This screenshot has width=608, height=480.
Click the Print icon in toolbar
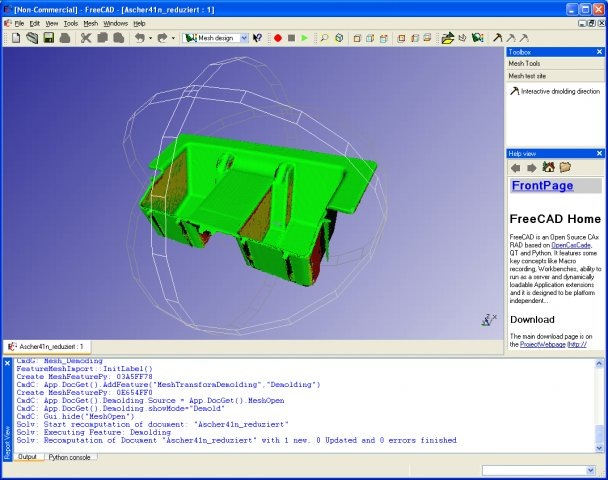65,38
